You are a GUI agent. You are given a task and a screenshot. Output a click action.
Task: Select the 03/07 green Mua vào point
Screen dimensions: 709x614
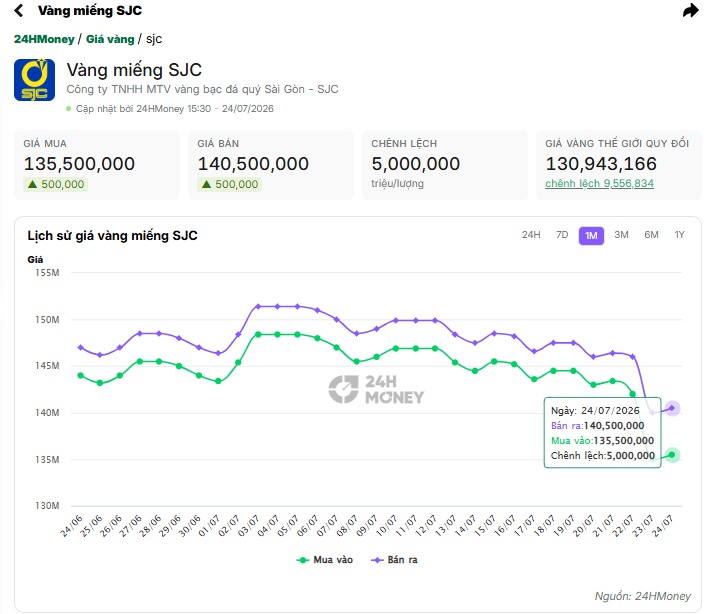[x=258, y=335]
